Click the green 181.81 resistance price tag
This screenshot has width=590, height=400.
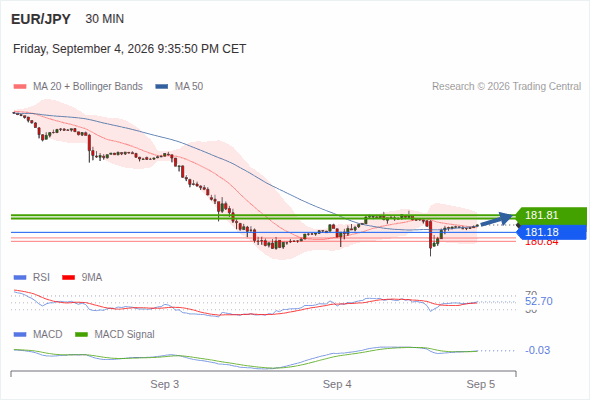[551, 215]
